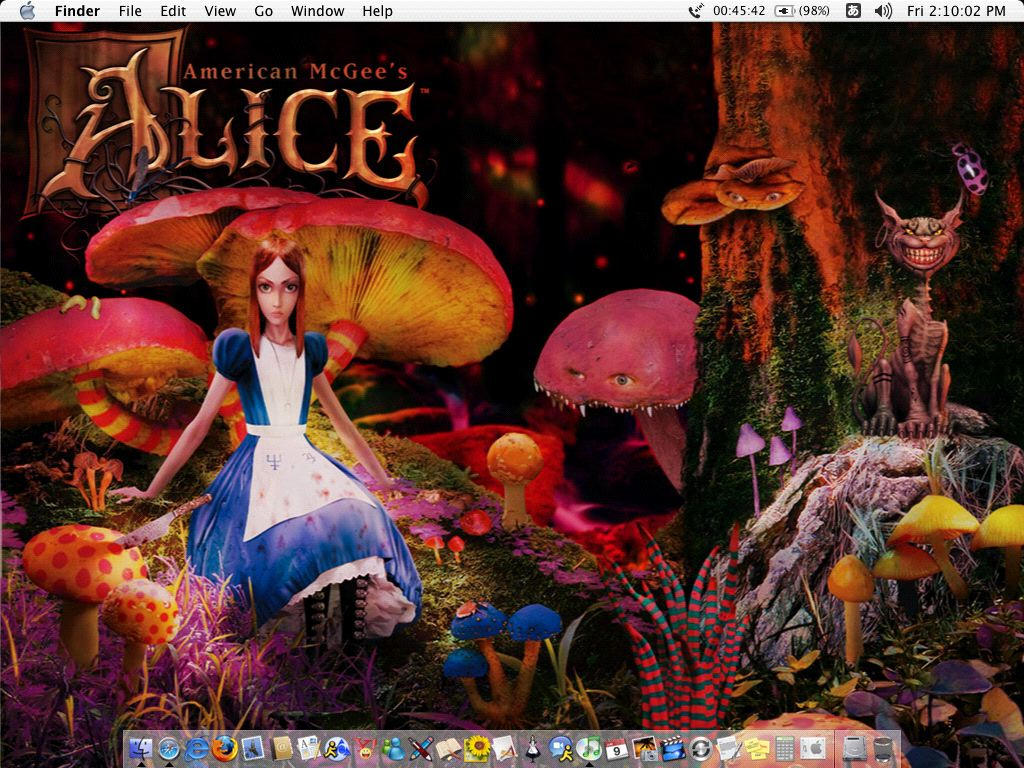Open Finder from the dock
The image size is (1024, 768).
click(x=141, y=748)
